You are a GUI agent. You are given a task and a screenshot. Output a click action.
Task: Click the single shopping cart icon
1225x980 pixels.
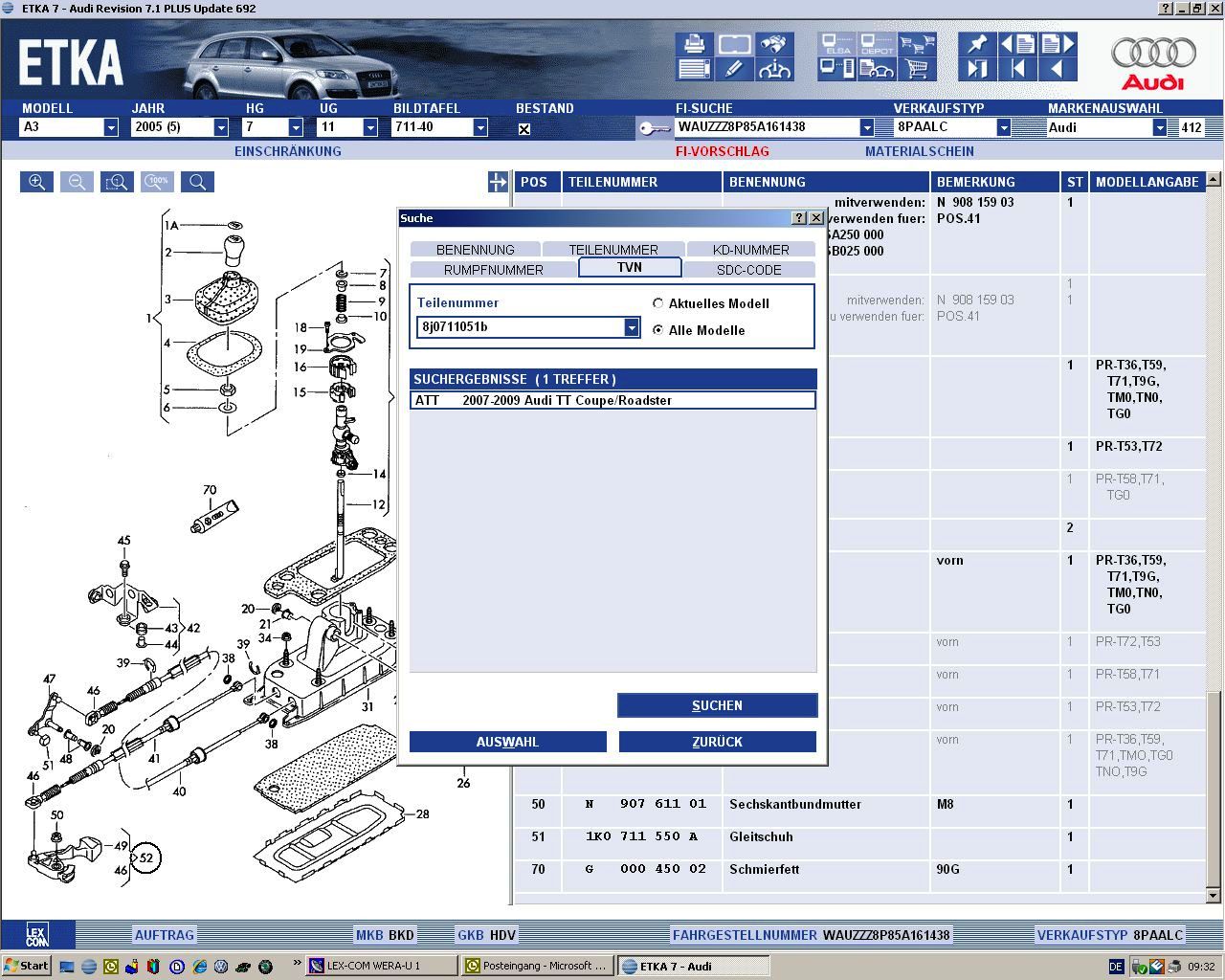[917, 69]
